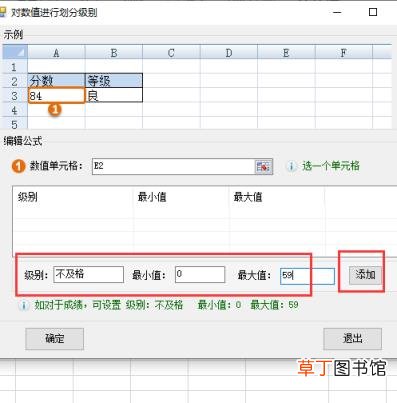Image resolution: width=397 pixels, height=403 pixels.
Task: Click row 4 header in example
Action: 15,110
